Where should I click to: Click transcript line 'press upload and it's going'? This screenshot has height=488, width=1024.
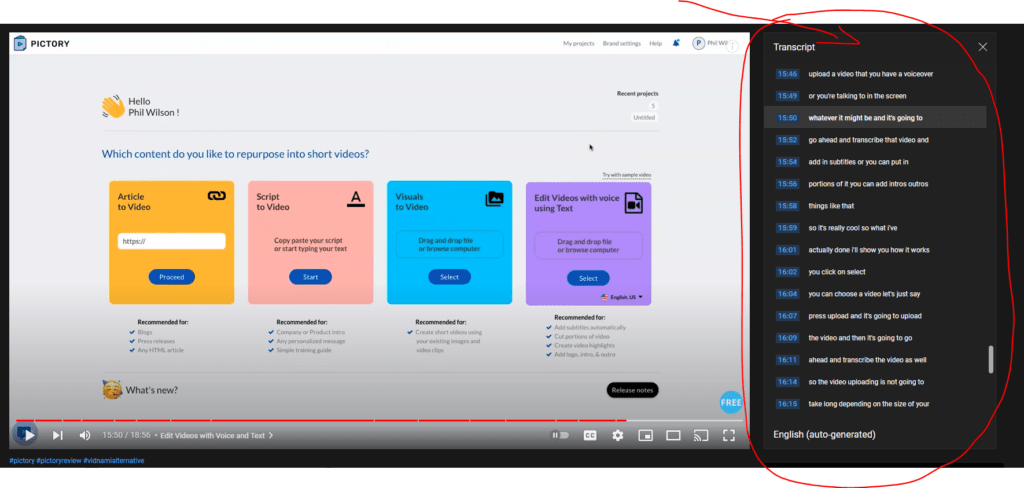pos(865,316)
